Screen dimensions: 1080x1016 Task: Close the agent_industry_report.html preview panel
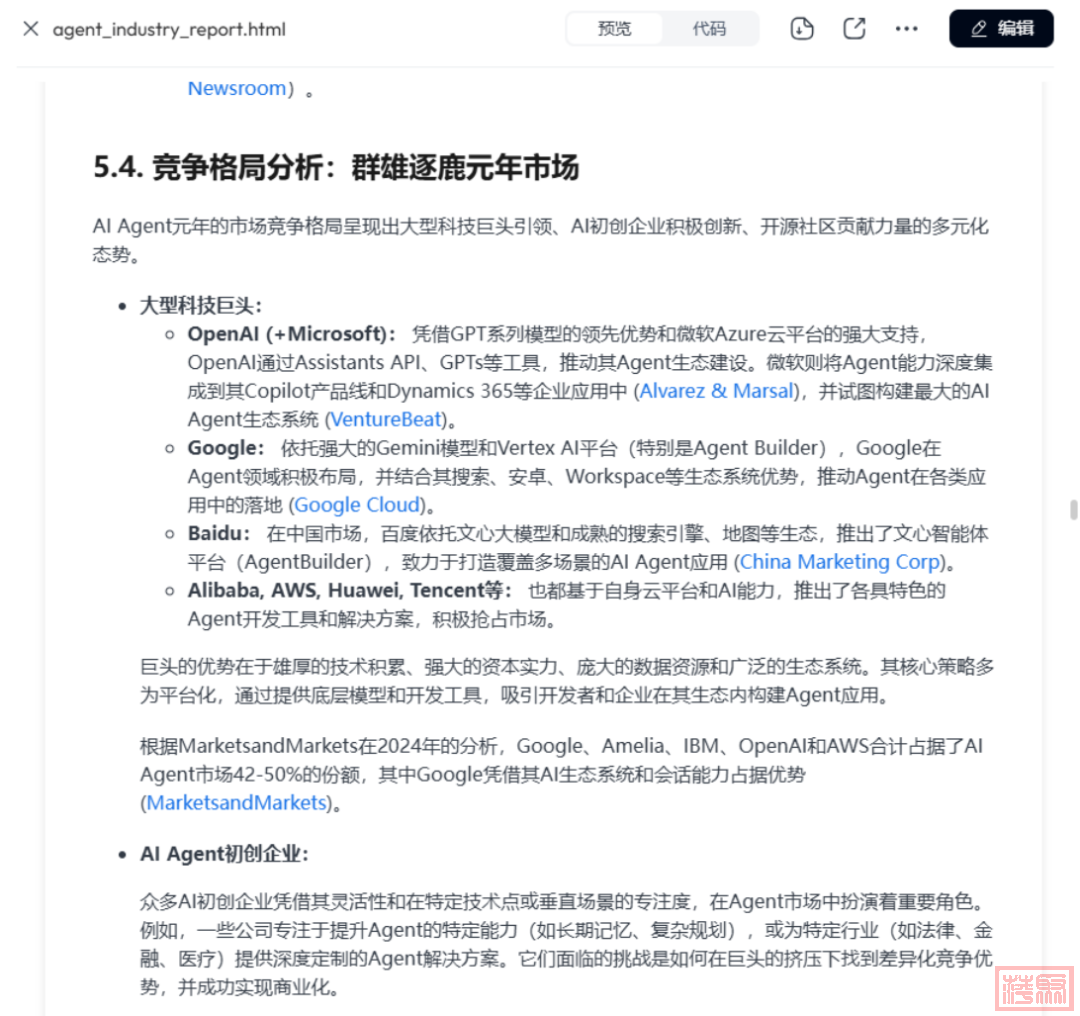[30, 29]
